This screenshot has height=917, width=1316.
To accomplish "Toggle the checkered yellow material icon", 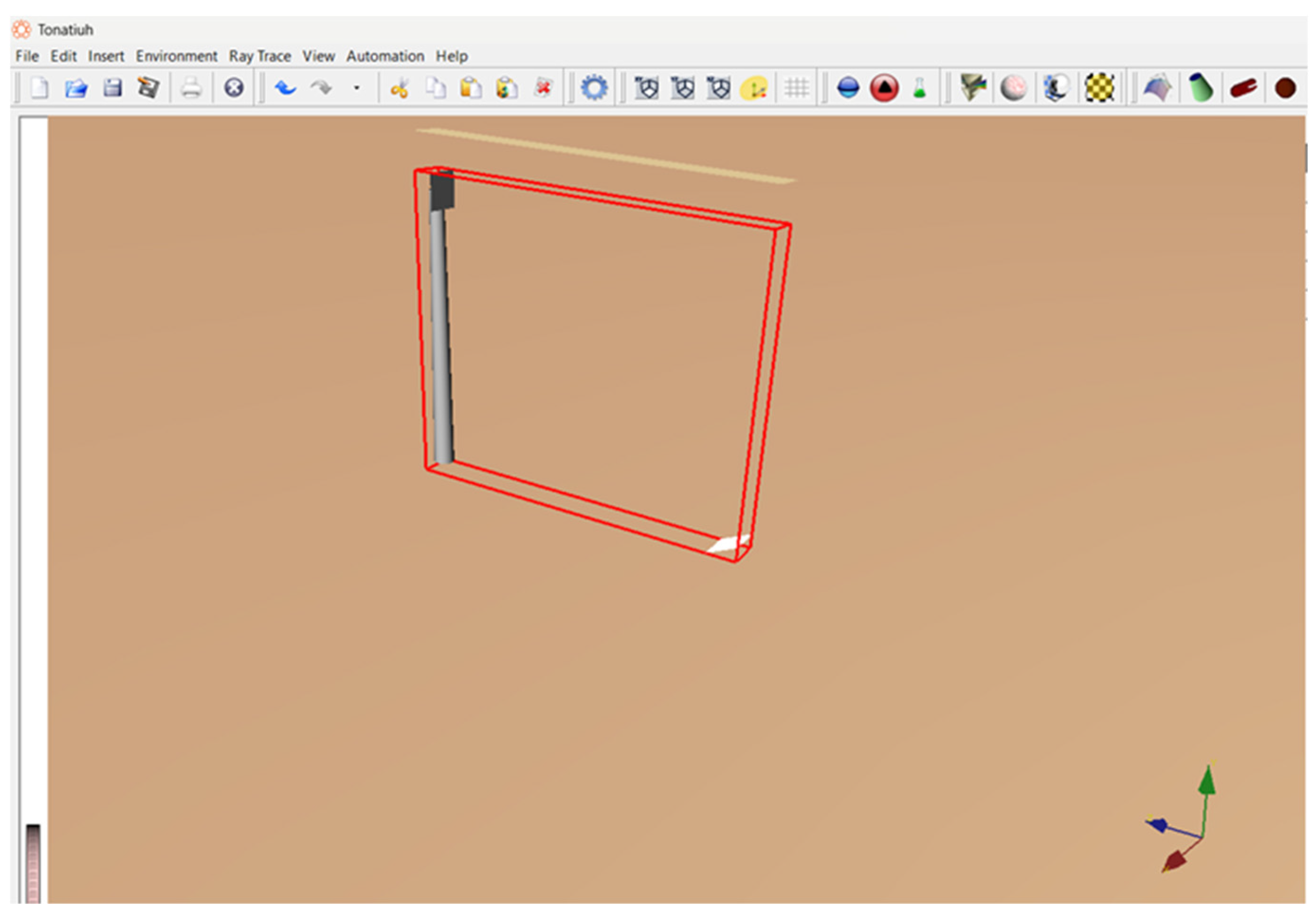I will 1099,88.
